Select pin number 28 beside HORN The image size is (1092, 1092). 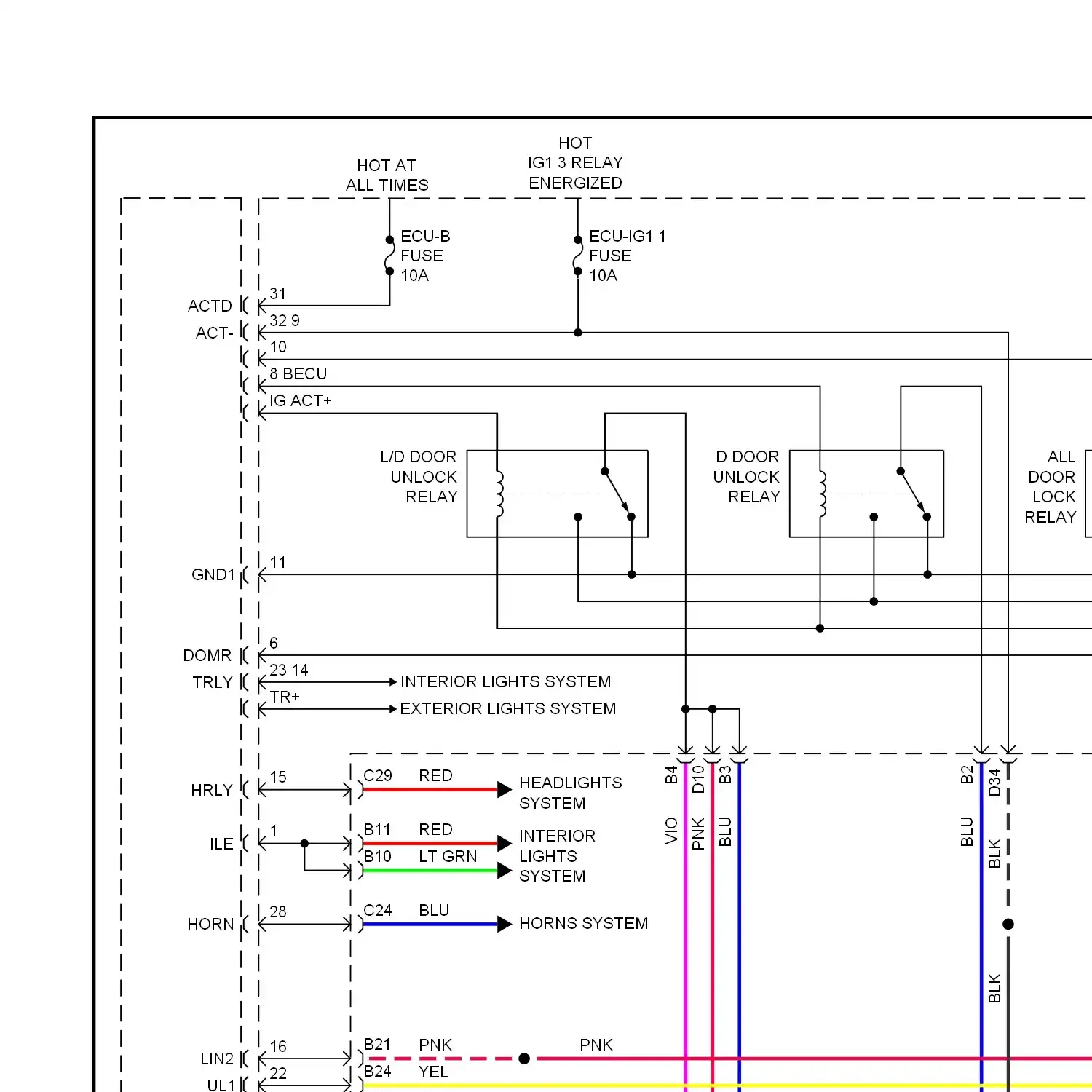278,911
